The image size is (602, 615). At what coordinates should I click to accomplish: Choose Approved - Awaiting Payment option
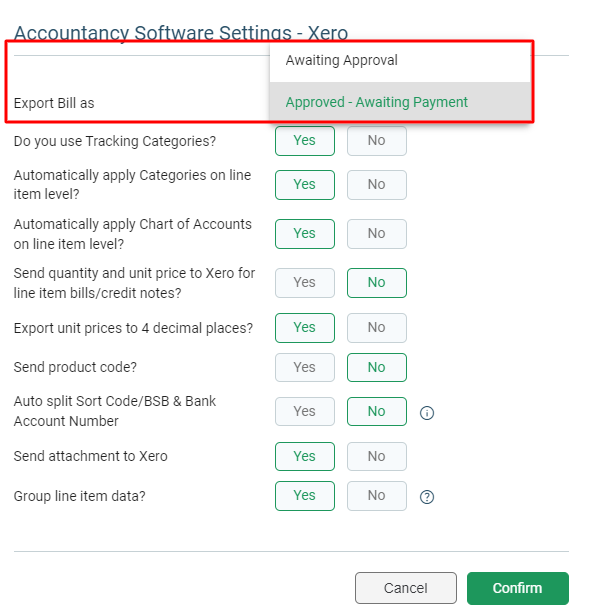[400, 102]
